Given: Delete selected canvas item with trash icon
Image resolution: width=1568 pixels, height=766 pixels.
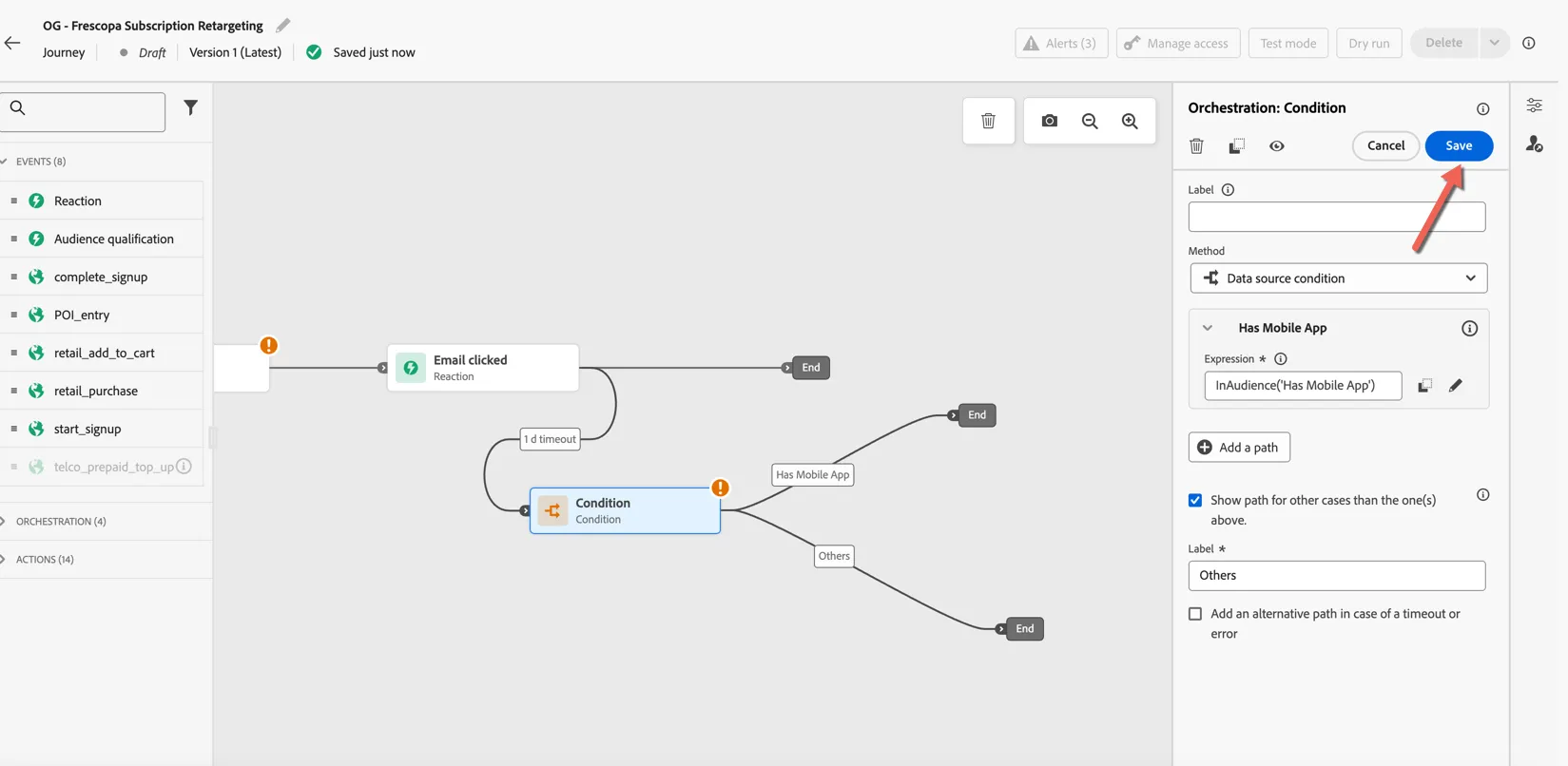Looking at the screenshot, I should (x=988, y=121).
